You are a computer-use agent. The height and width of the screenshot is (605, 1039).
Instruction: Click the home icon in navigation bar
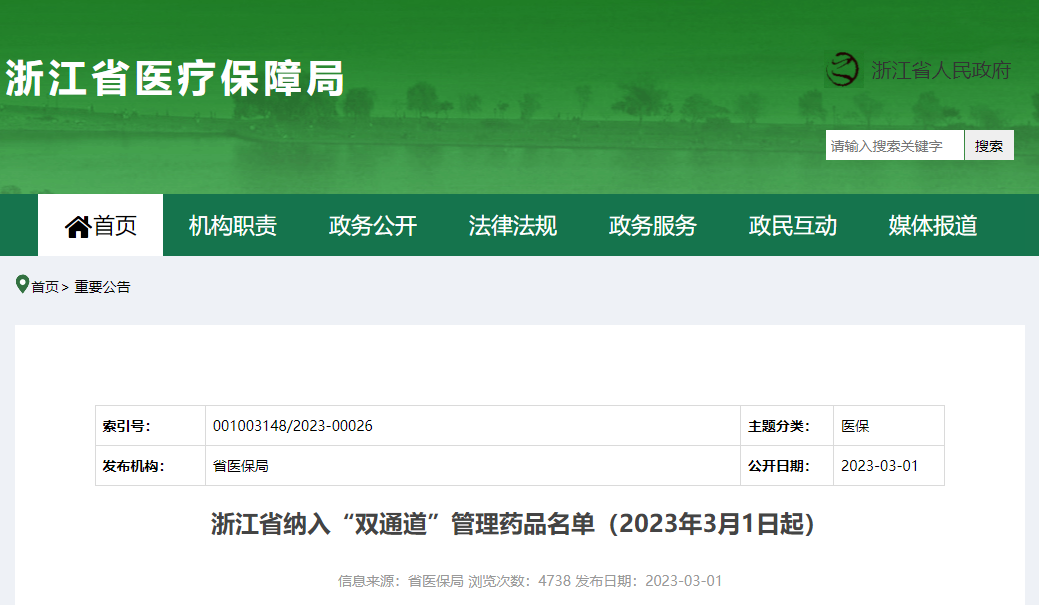(78, 227)
